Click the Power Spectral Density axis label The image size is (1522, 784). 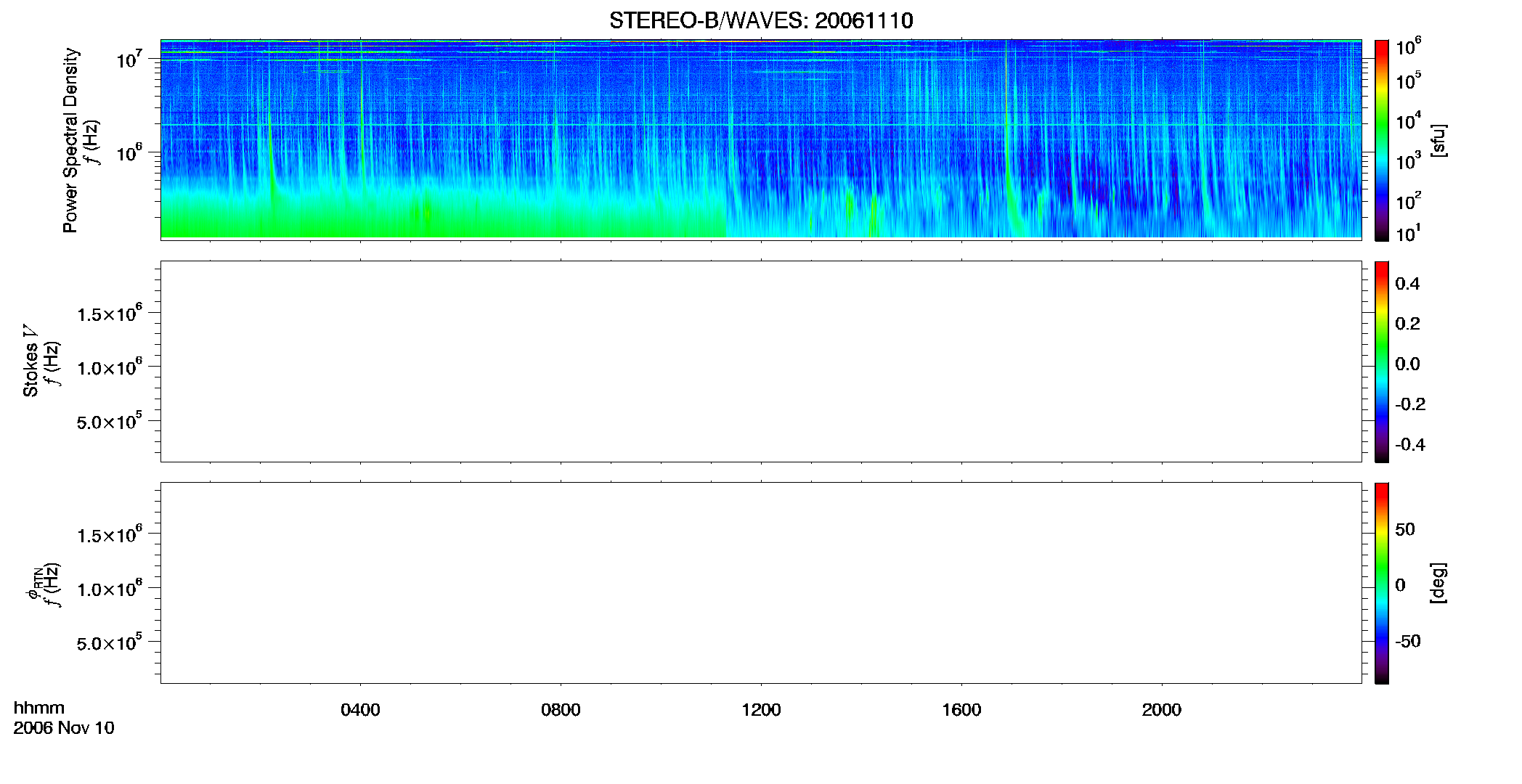[70, 140]
